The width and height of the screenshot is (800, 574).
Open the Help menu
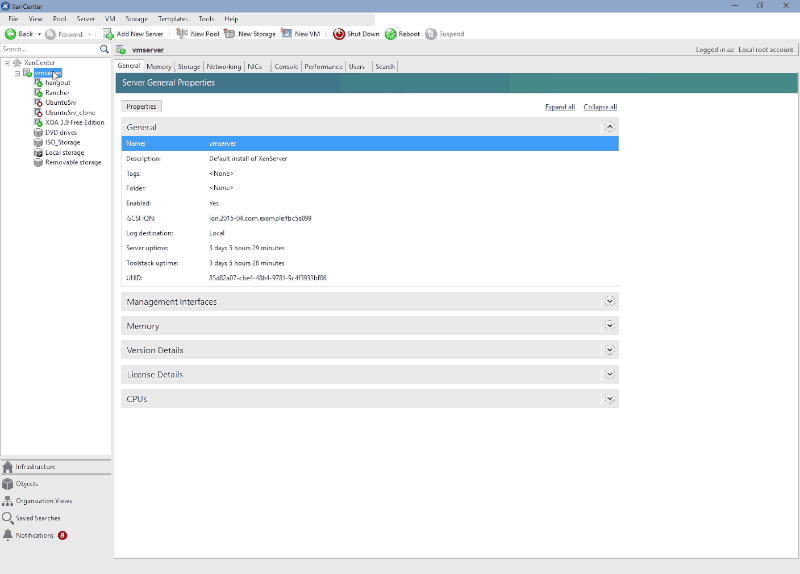(x=231, y=19)
